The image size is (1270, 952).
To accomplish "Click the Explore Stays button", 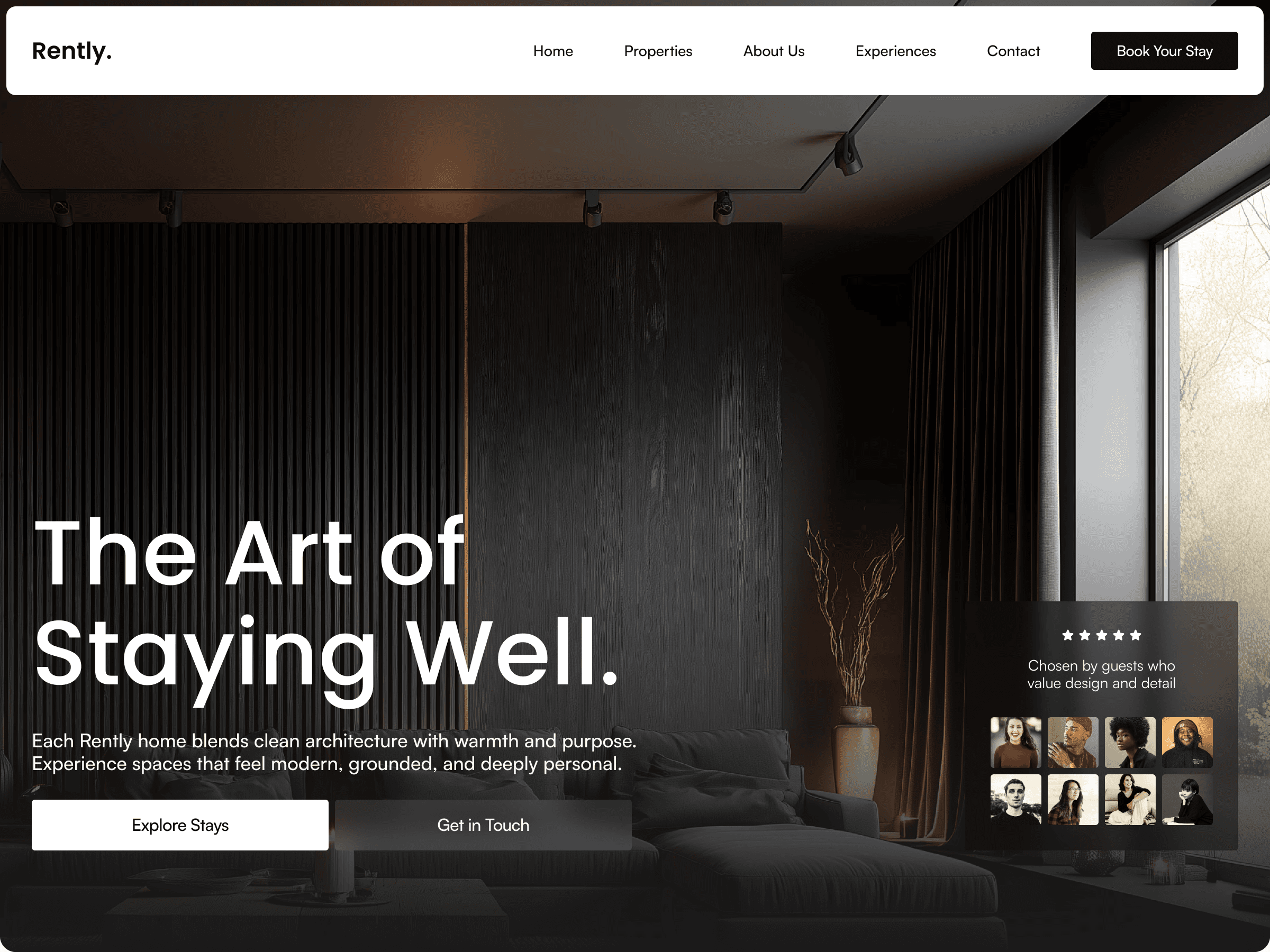I will [x=180, y=825].
